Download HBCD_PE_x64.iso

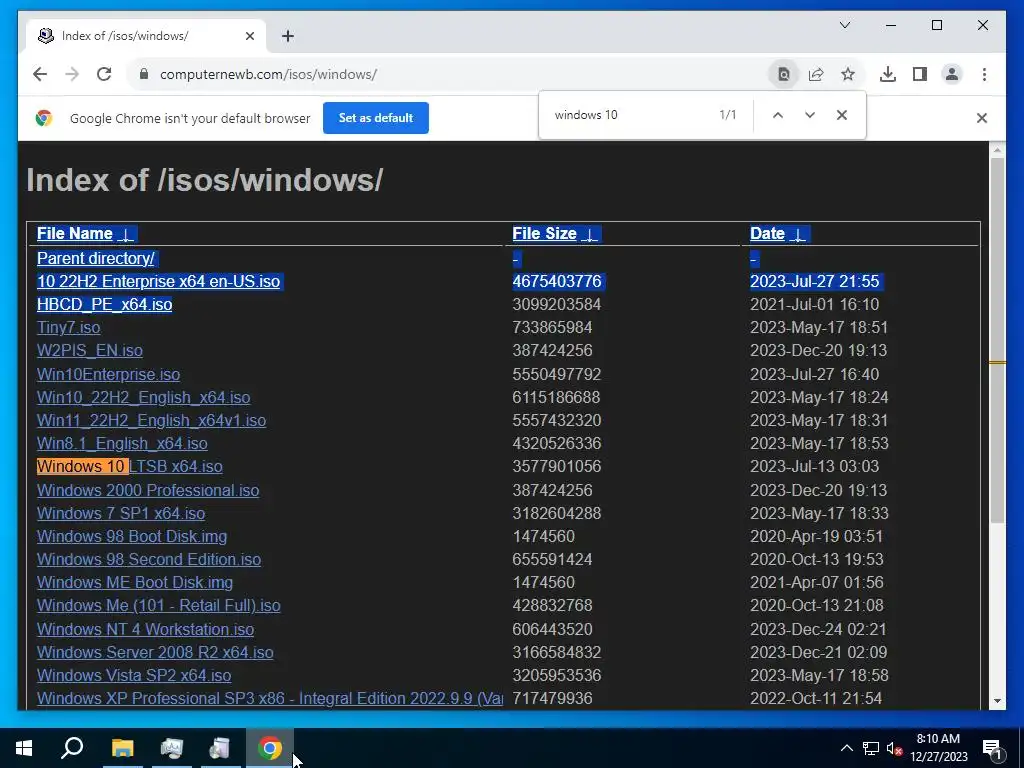(104, 304)
